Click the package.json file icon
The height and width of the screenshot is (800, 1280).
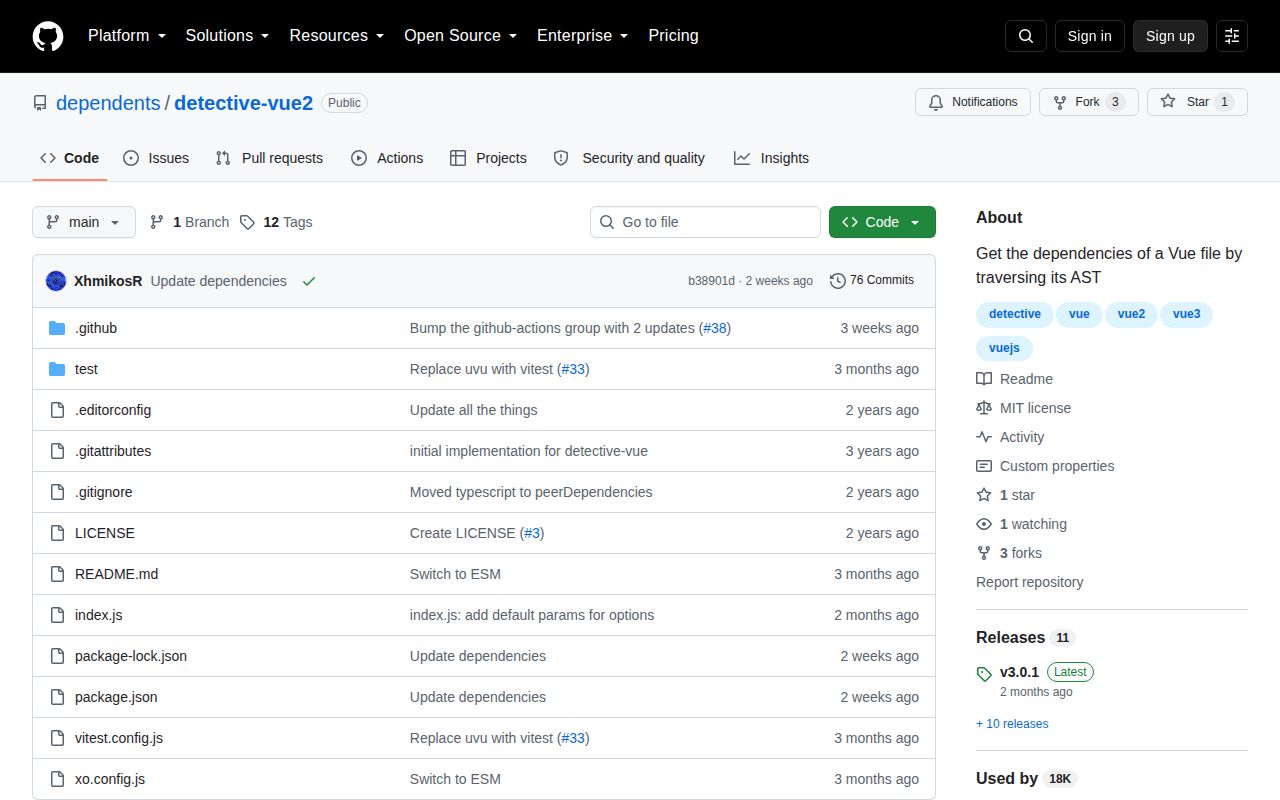[x=57, y=697]
